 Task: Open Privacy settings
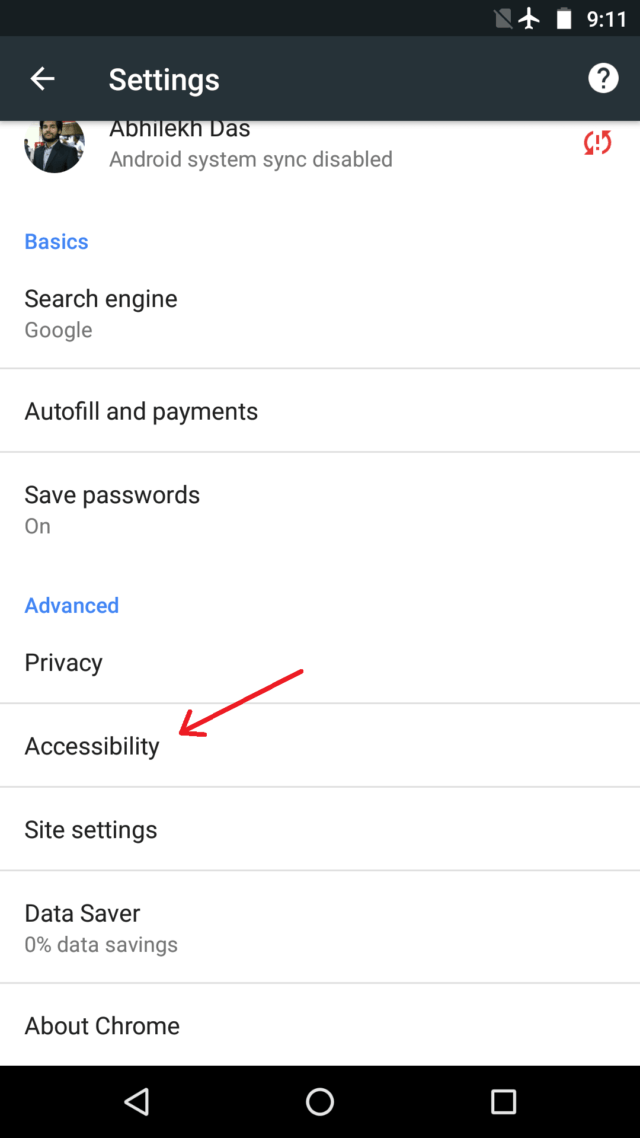click(63, 662)
